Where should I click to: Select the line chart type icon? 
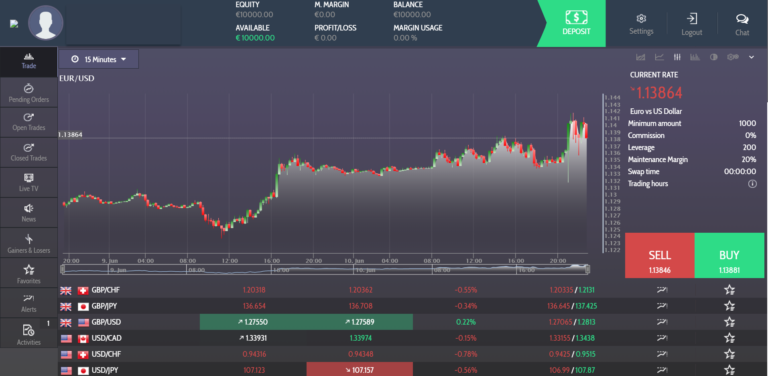tap(659, 57)
